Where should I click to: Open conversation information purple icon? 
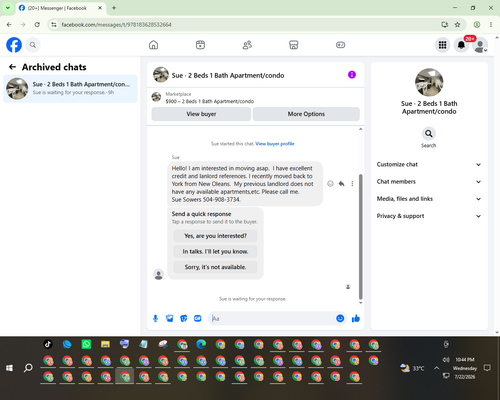(x=352, y=75)
